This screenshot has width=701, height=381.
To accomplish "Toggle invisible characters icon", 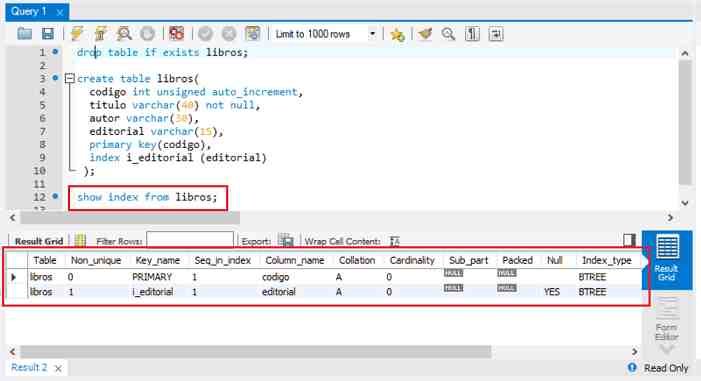I will (x=472, y=34).
